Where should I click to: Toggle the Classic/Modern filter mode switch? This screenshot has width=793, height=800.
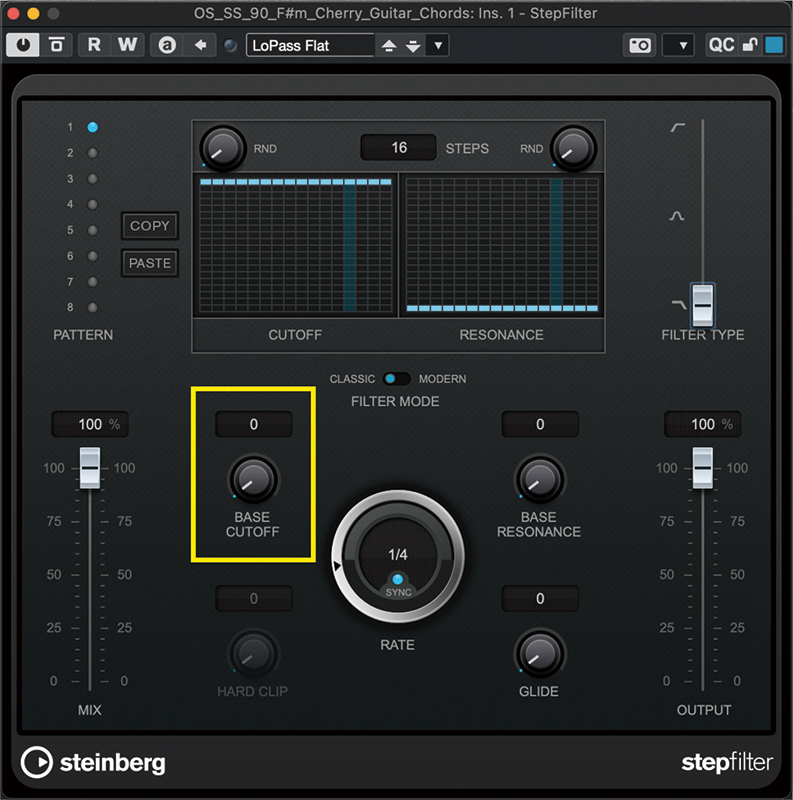[x=396, y=379]
